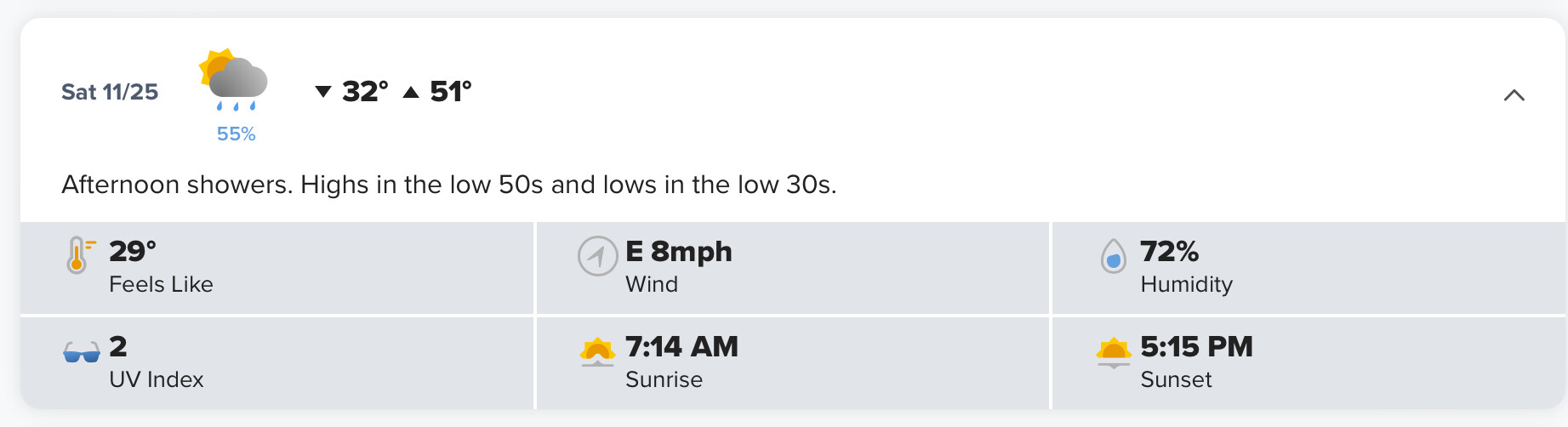Click the Afternoon showers description text

point(449,185)
